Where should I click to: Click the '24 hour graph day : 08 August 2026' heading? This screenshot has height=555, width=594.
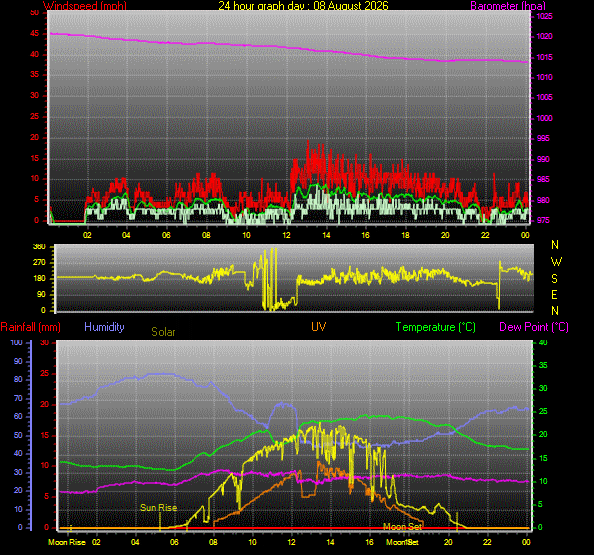[303, 6]
